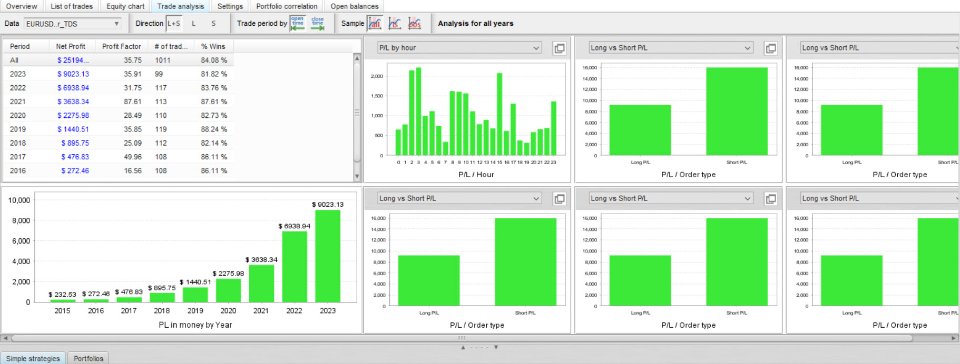Viewport: 960px width, 364px height.
Task: Click the 2023 bar in yearly P/L chart
Action: point(328,256)
